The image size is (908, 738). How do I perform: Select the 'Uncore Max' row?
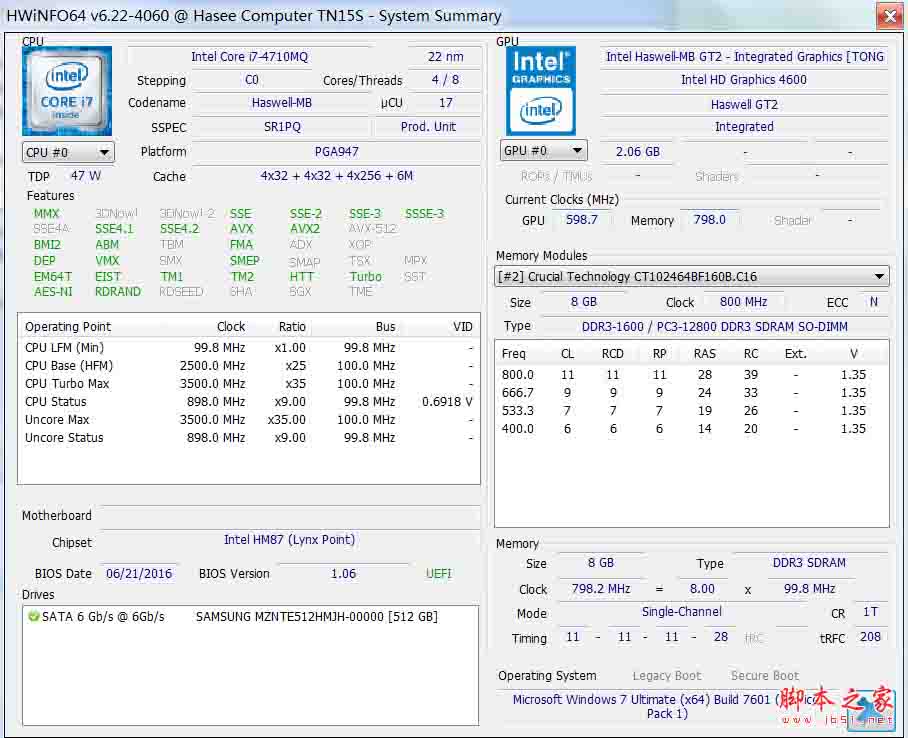(x=249, y=419)
